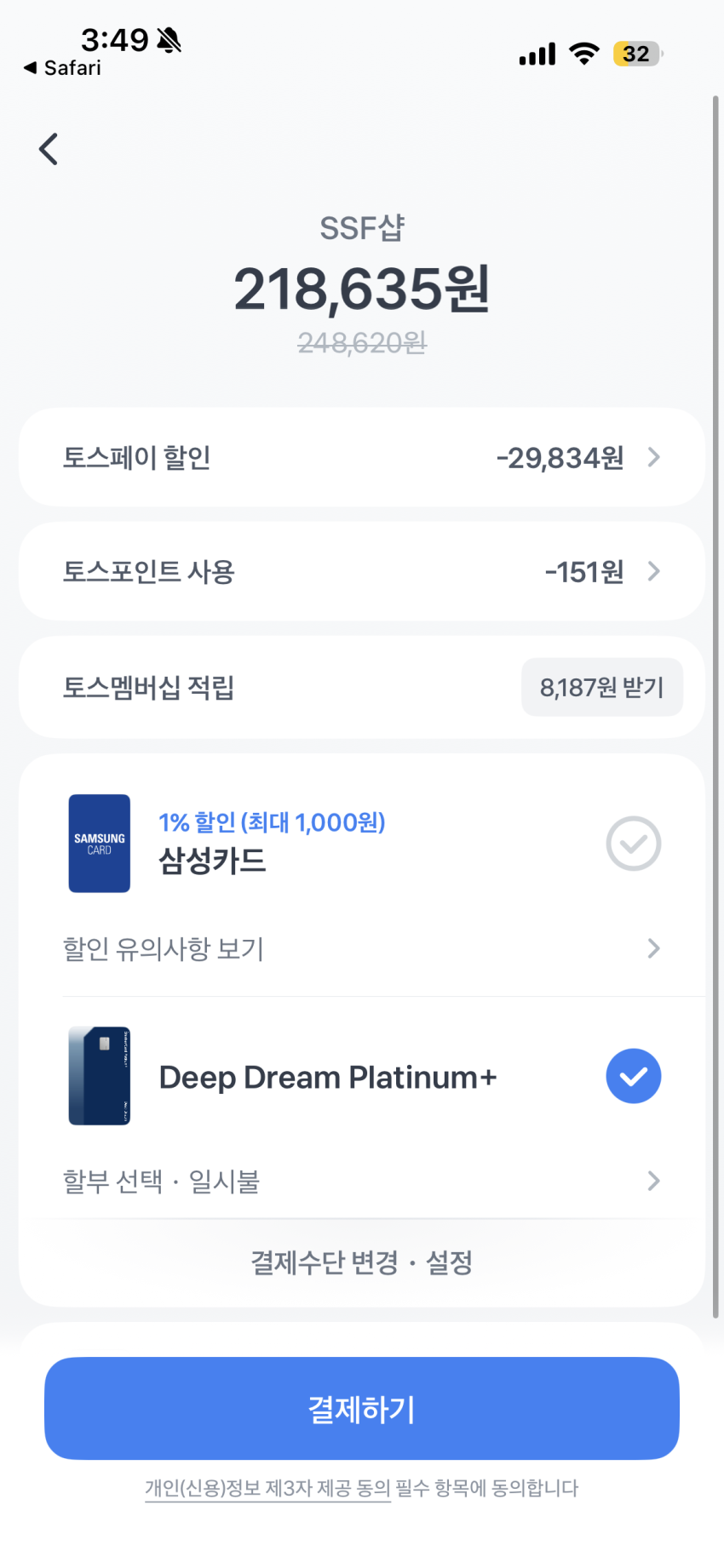Select Deep Dream Platinum+ blue checkmark
The width and height of the screenshot is (724, 1568).
click(633, 1076)
